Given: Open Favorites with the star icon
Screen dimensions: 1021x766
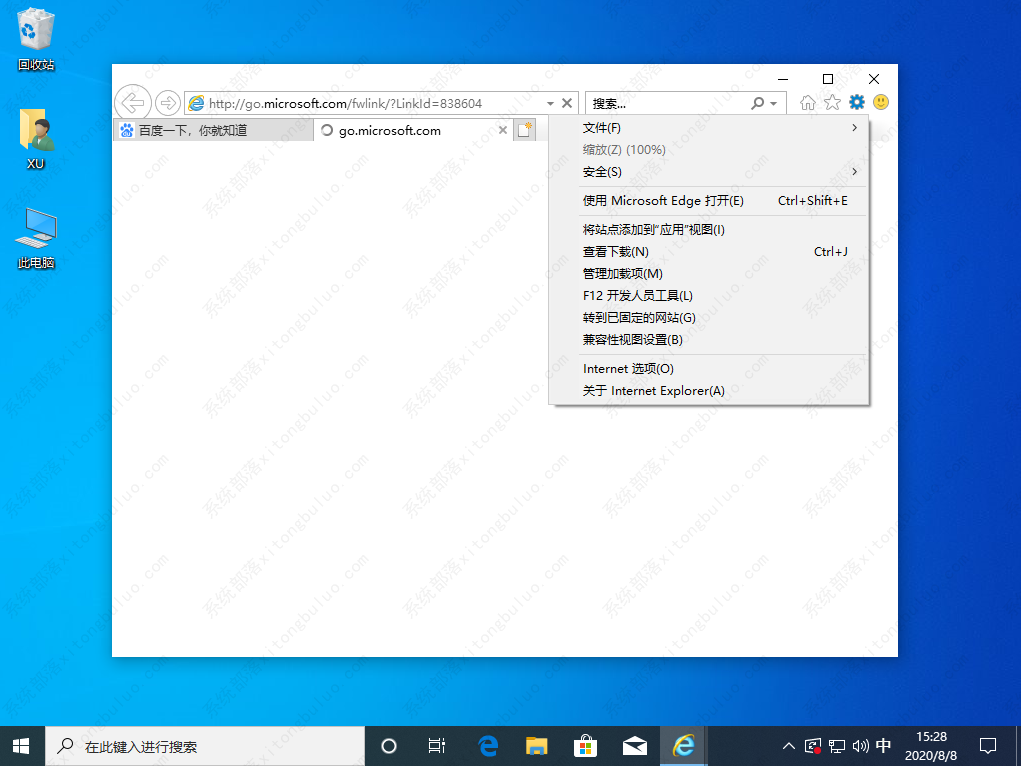Looking at the screenshot, I should point(832,102).
